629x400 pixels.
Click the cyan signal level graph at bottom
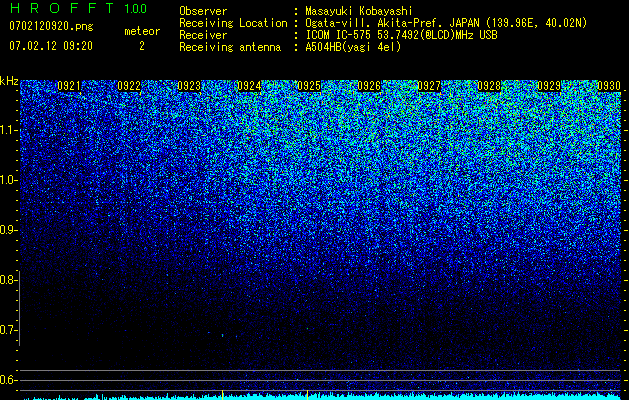(x=321, y=397)
